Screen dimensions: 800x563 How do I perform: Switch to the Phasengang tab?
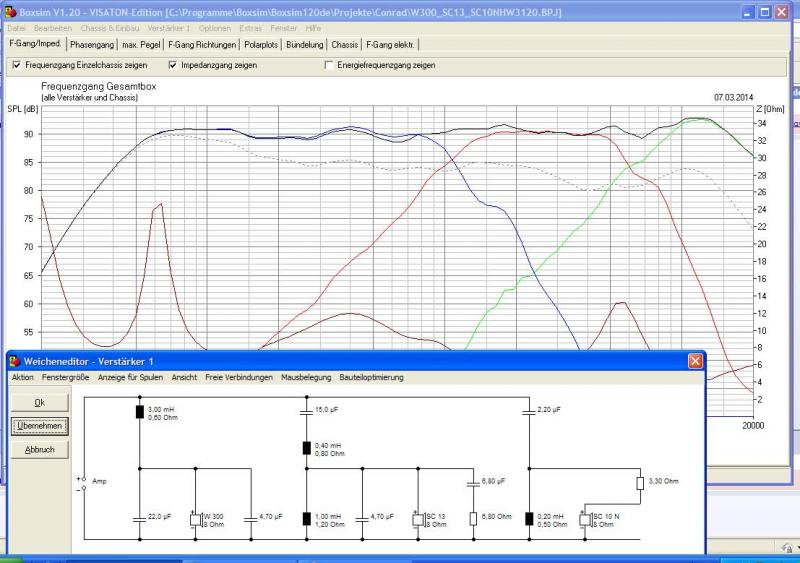[91, 45]
